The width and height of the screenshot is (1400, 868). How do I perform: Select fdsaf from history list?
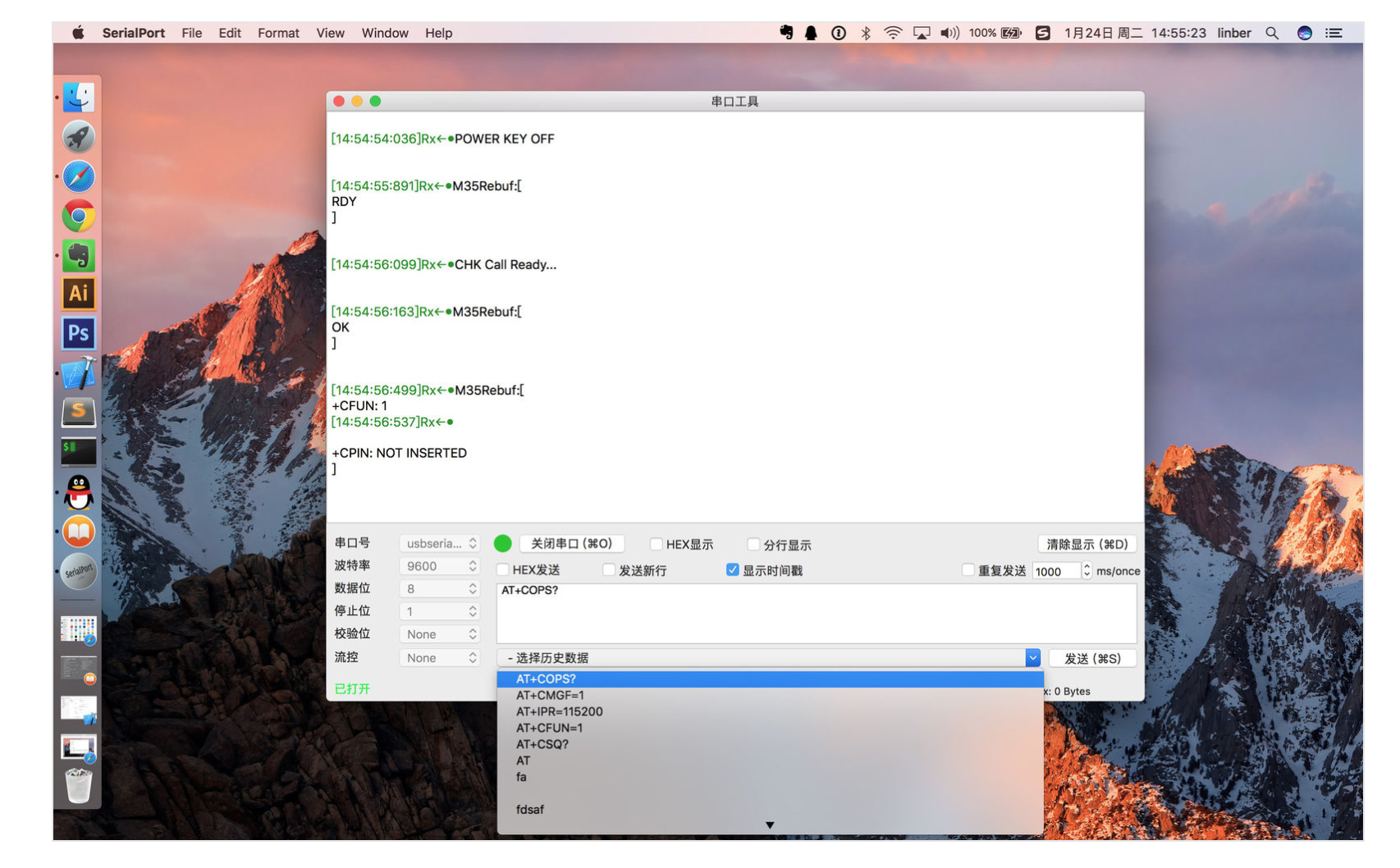pos(770,810)
